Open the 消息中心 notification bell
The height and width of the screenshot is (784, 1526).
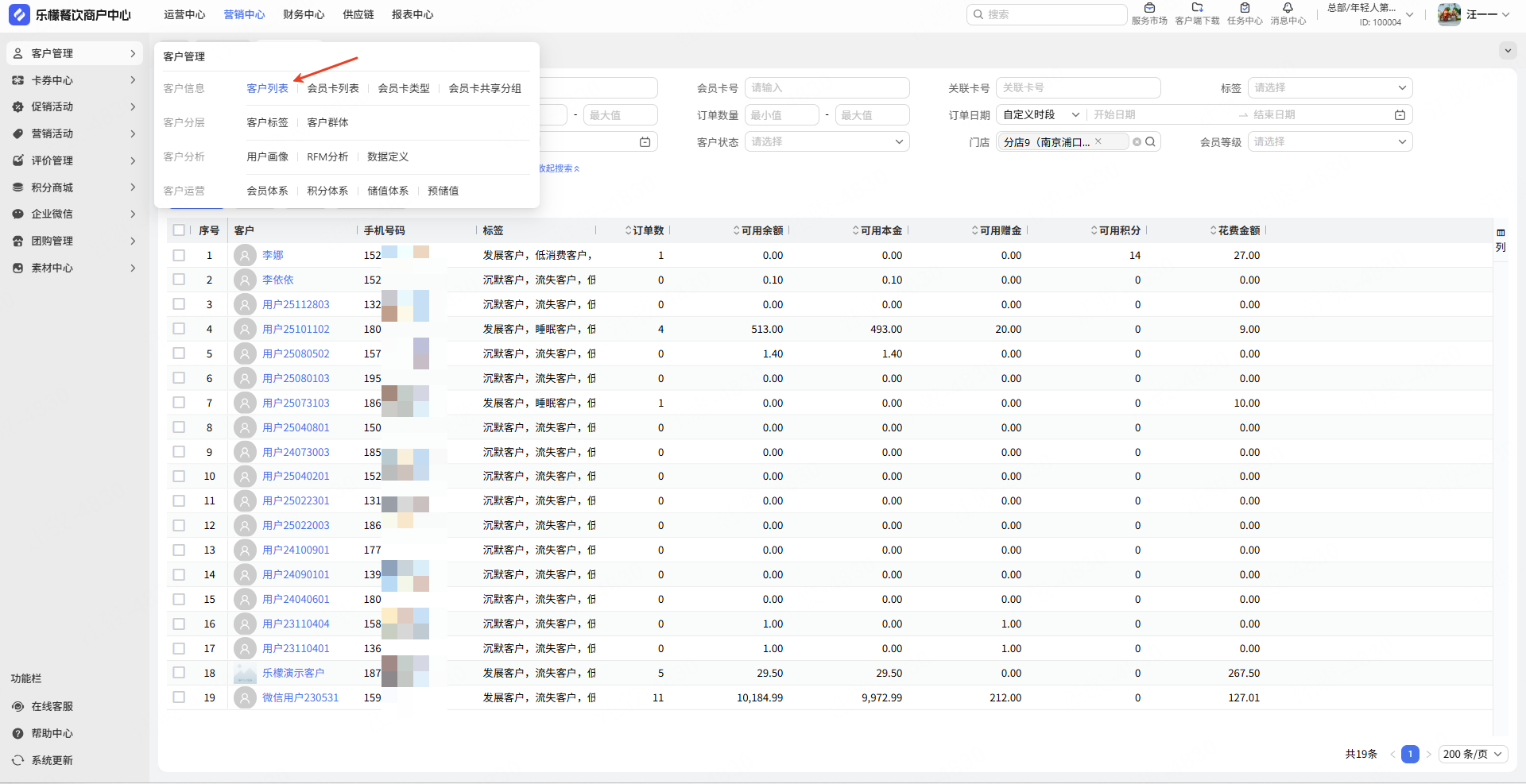click(x=1288, y=9)
